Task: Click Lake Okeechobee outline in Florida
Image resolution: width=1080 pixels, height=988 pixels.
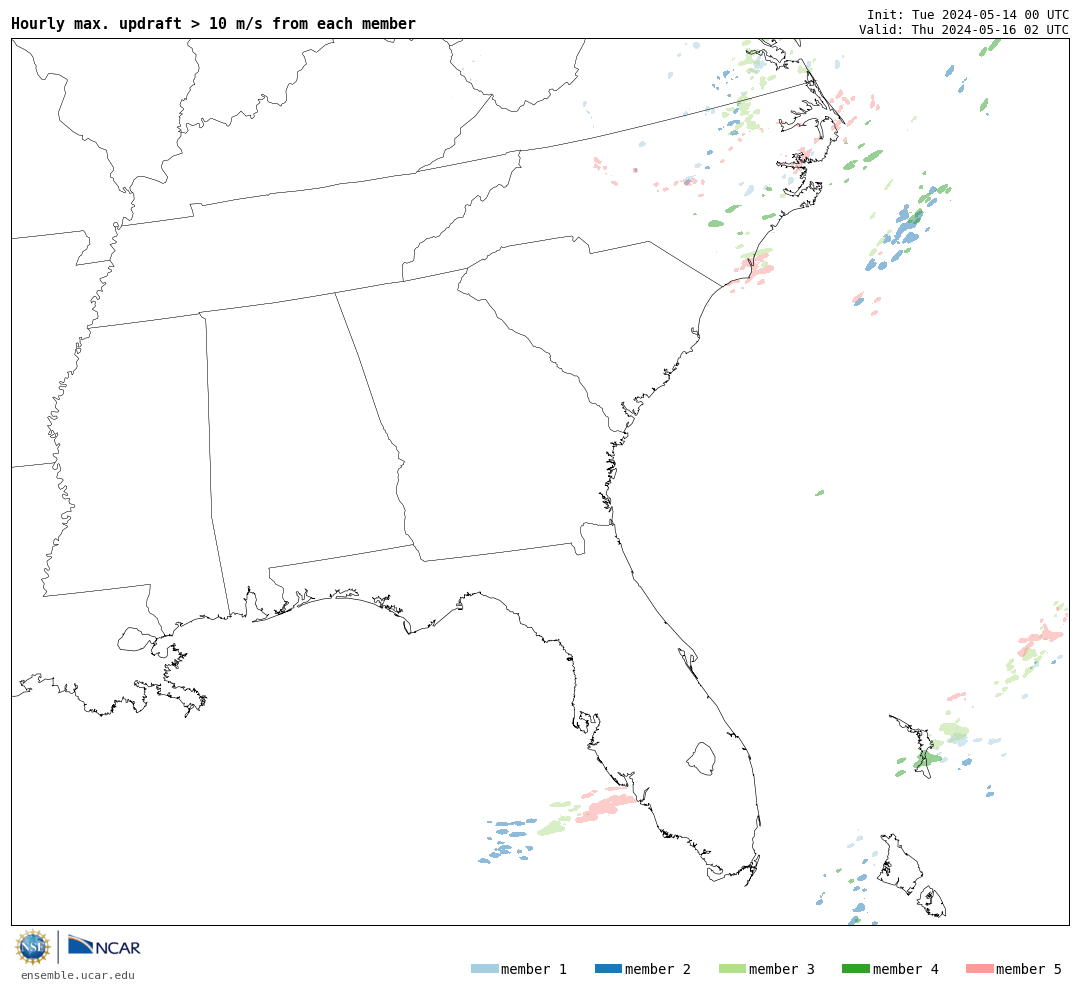Action: pos(701,759)
